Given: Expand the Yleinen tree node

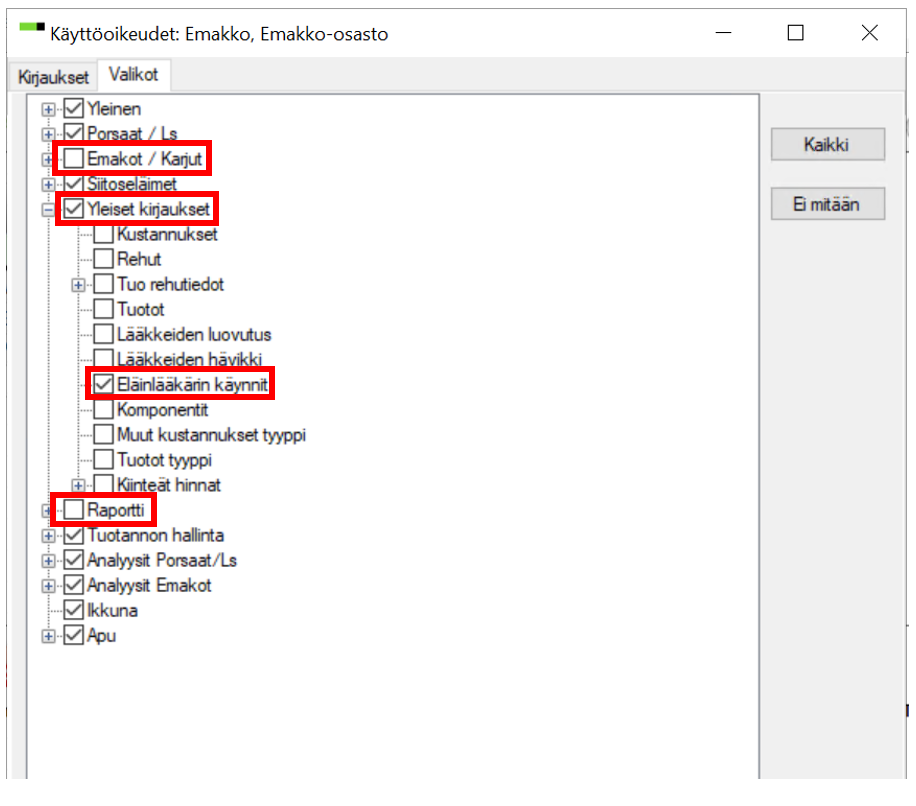Looking at the screenshot, I should pyautogui.click(x=48, y=109).
